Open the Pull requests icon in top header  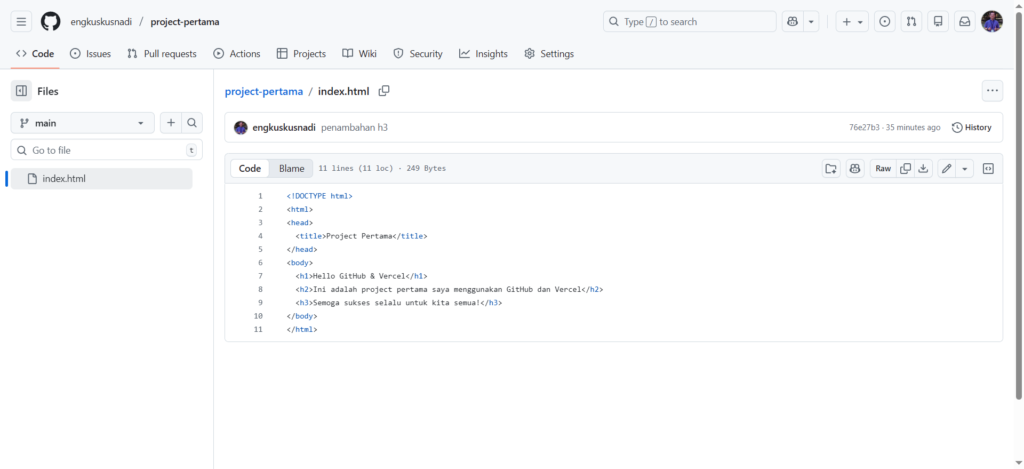(x=911, y=22)
